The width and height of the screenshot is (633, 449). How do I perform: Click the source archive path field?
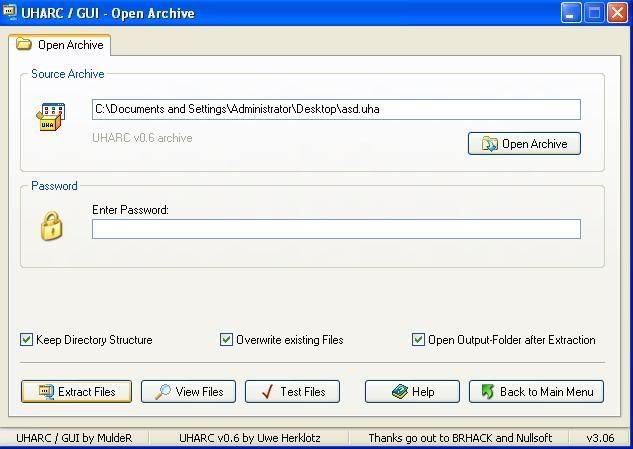(x=336, y=109)
